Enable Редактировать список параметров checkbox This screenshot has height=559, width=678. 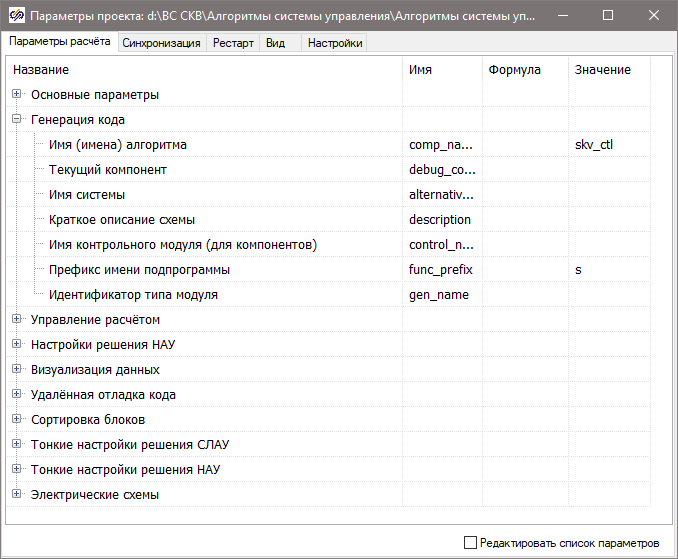471,543
